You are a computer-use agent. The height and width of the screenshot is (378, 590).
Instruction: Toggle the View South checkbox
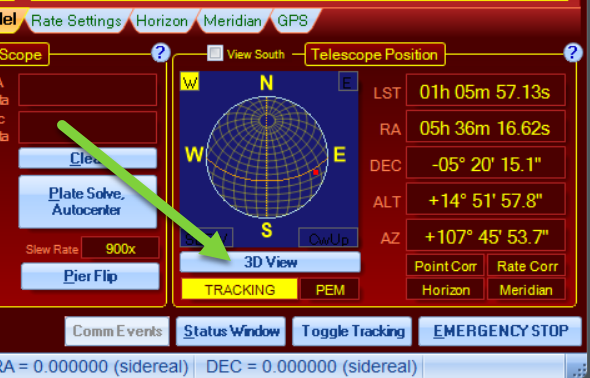(215, 53)
